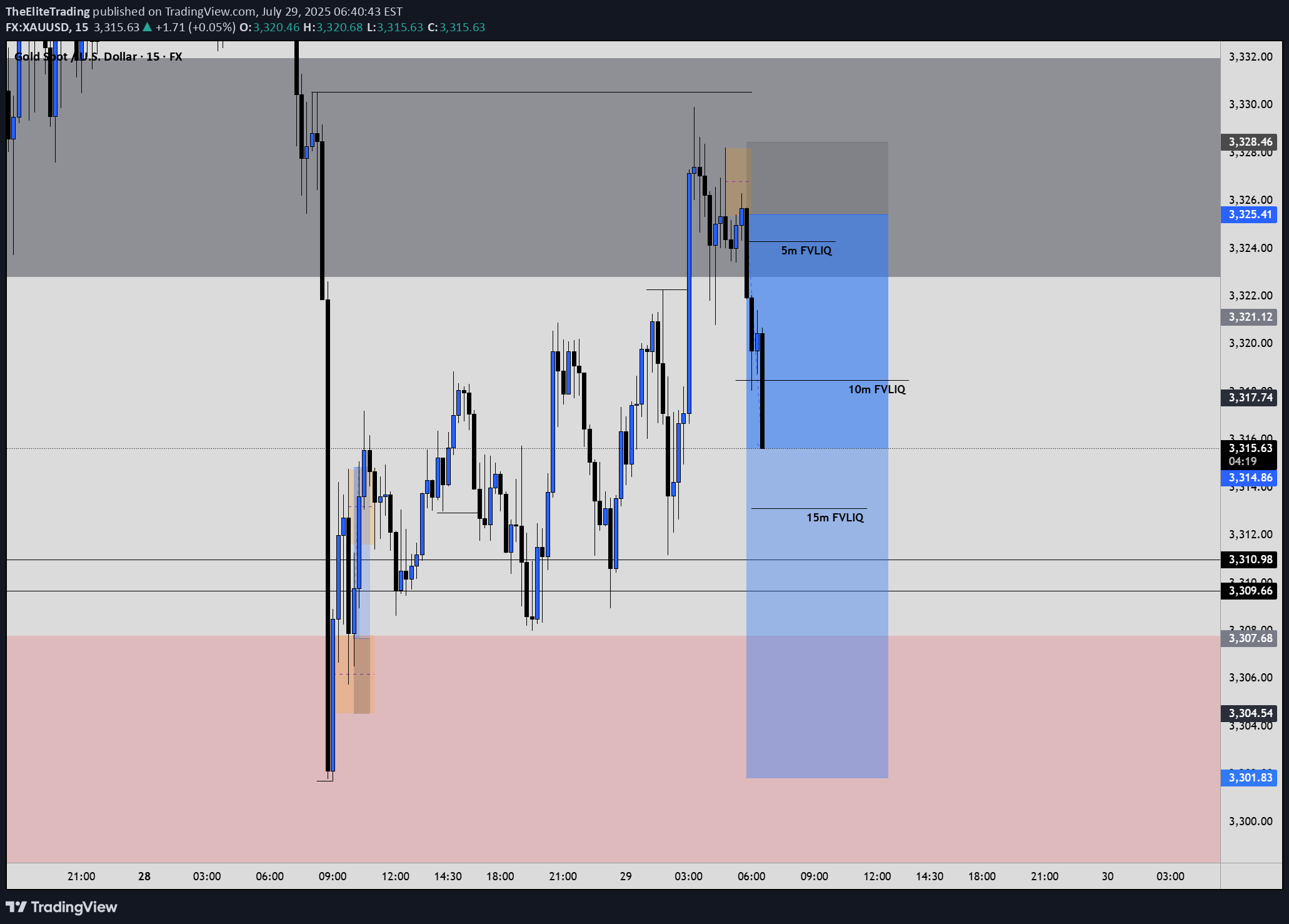The image size is (1289, 924).
Task: Click the 09:00 time label after 06:00 on the 29th
Action: pos(814,876)
